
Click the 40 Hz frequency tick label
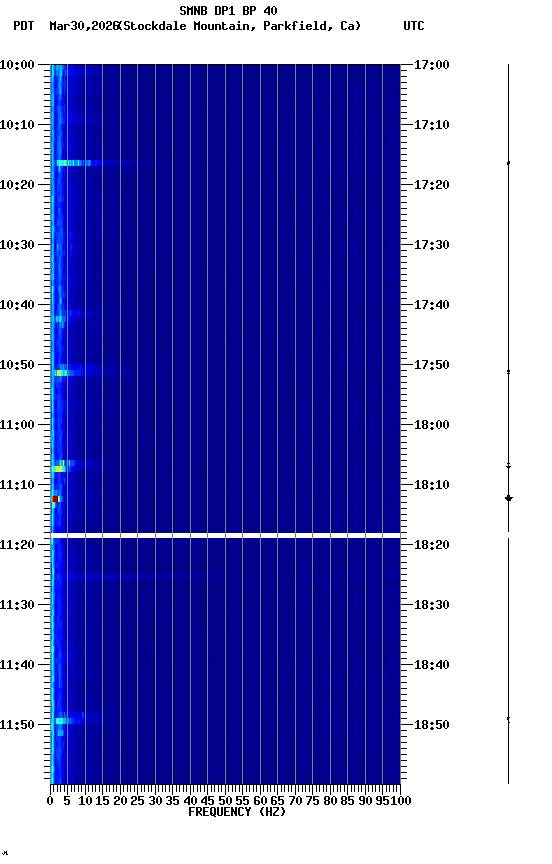coord(190,801)
